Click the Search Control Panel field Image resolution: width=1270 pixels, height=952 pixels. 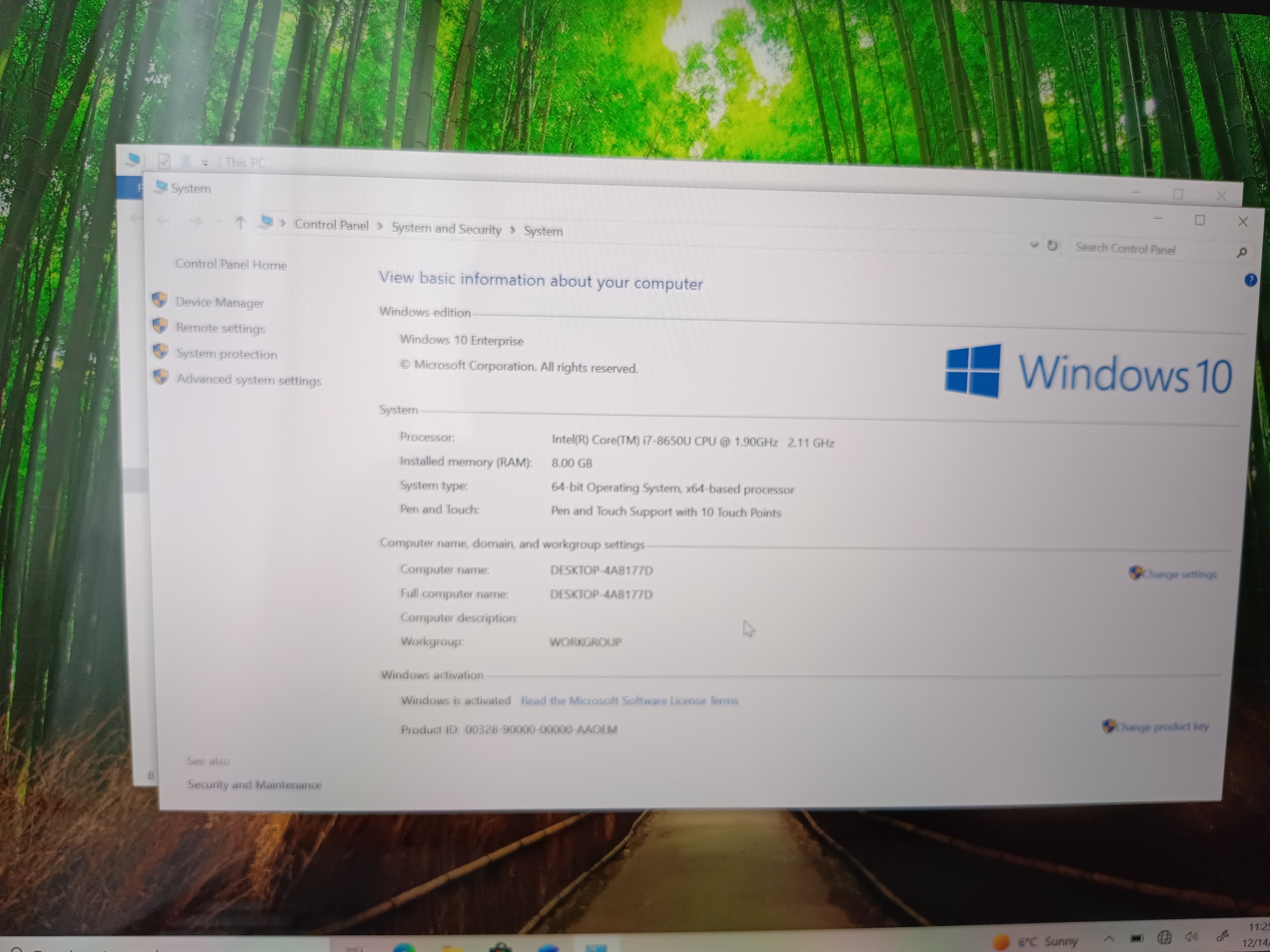pyautogui.click(x=1143, y=249)
